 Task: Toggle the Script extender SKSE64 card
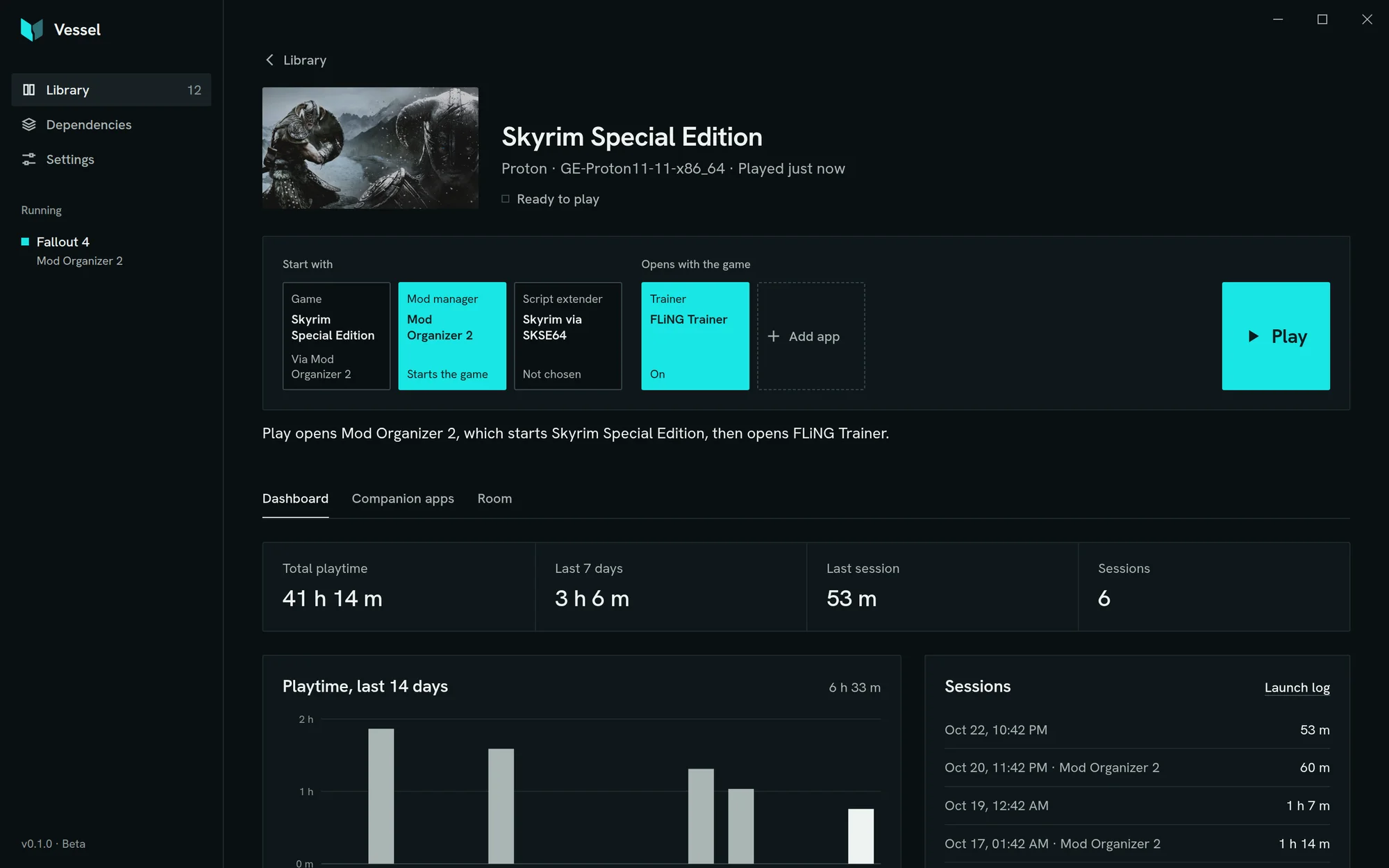(x=568, y=336)
